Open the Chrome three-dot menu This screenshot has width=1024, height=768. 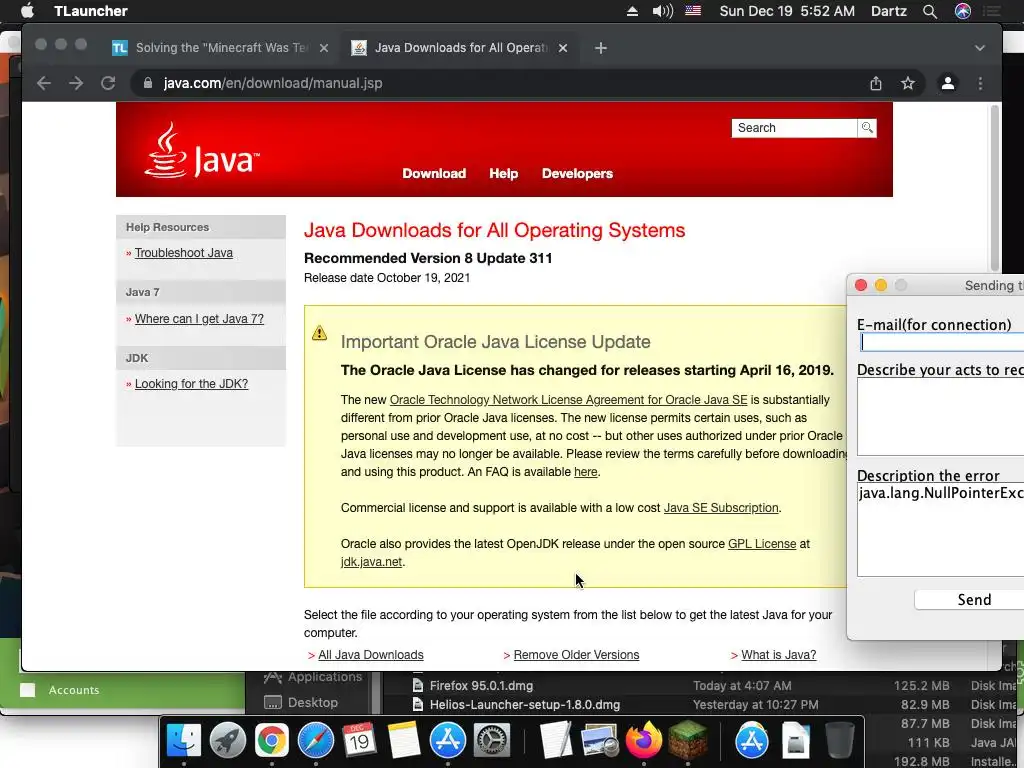(x=980, y=83)
